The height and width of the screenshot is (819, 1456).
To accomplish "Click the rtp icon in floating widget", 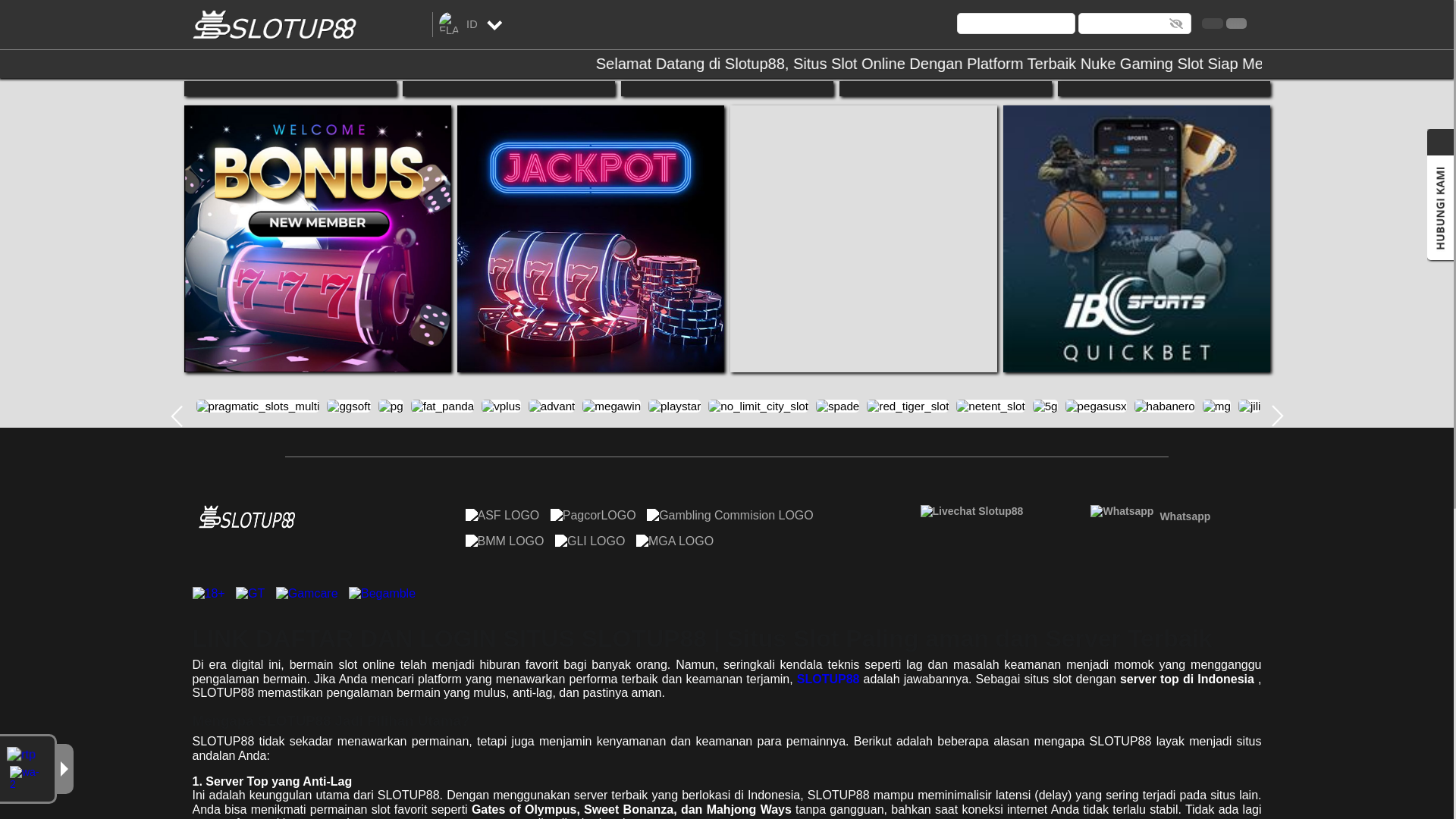I will 21,755.
